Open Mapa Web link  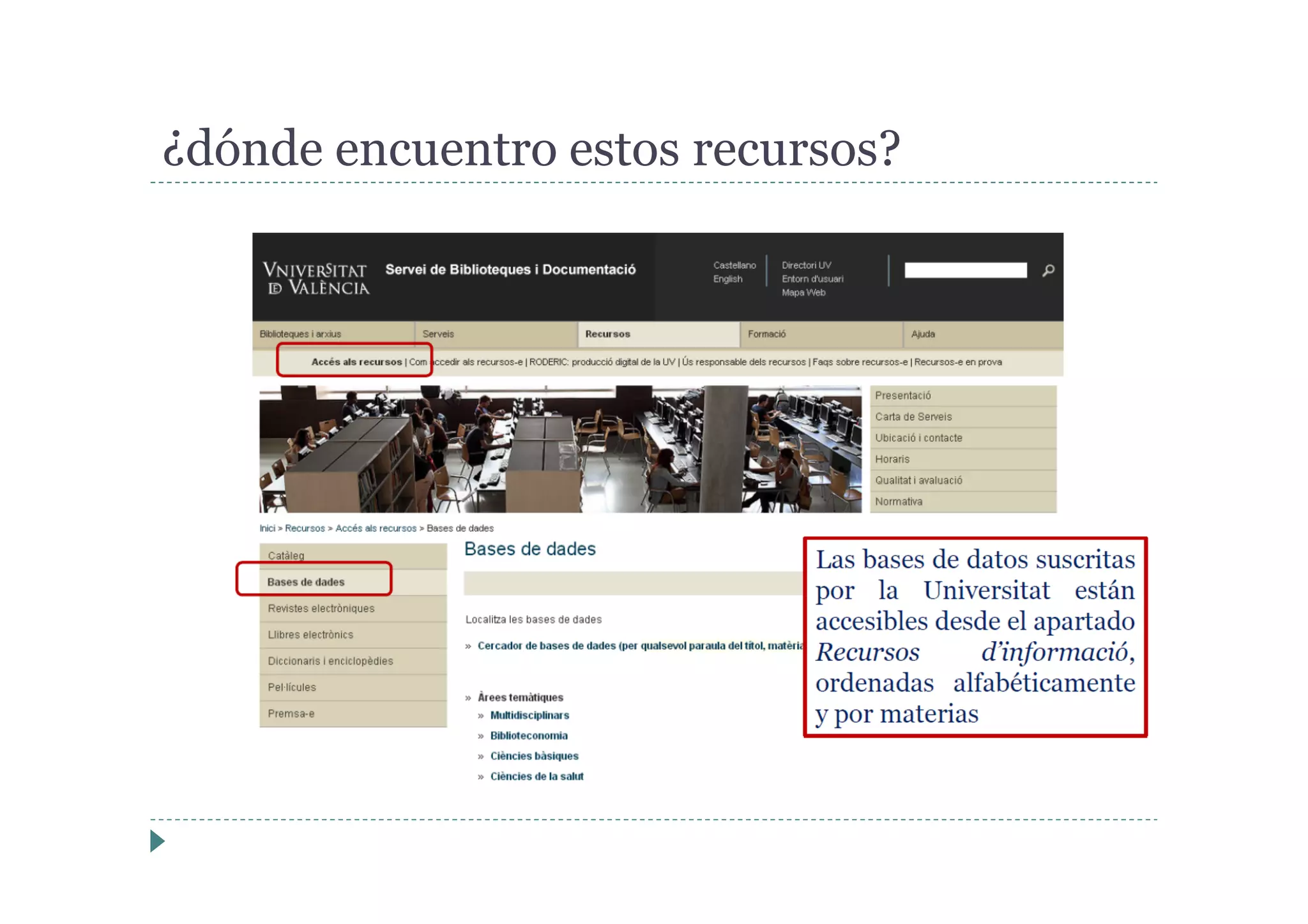tap(803, 292)
